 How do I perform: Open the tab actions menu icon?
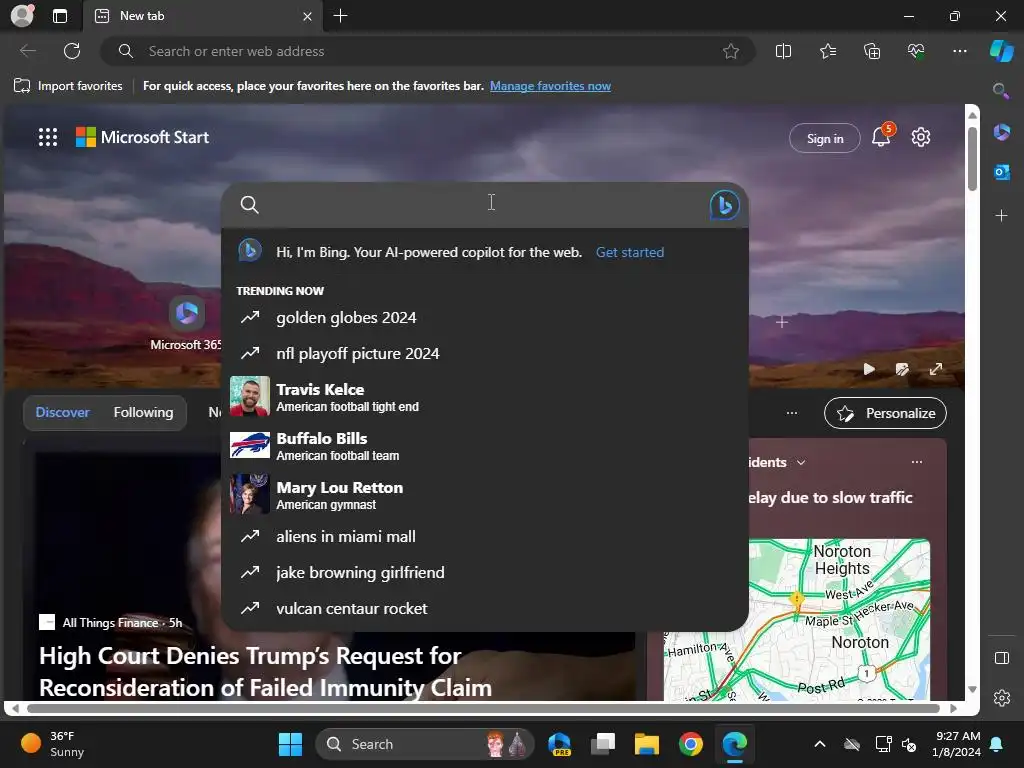point(60,16)
